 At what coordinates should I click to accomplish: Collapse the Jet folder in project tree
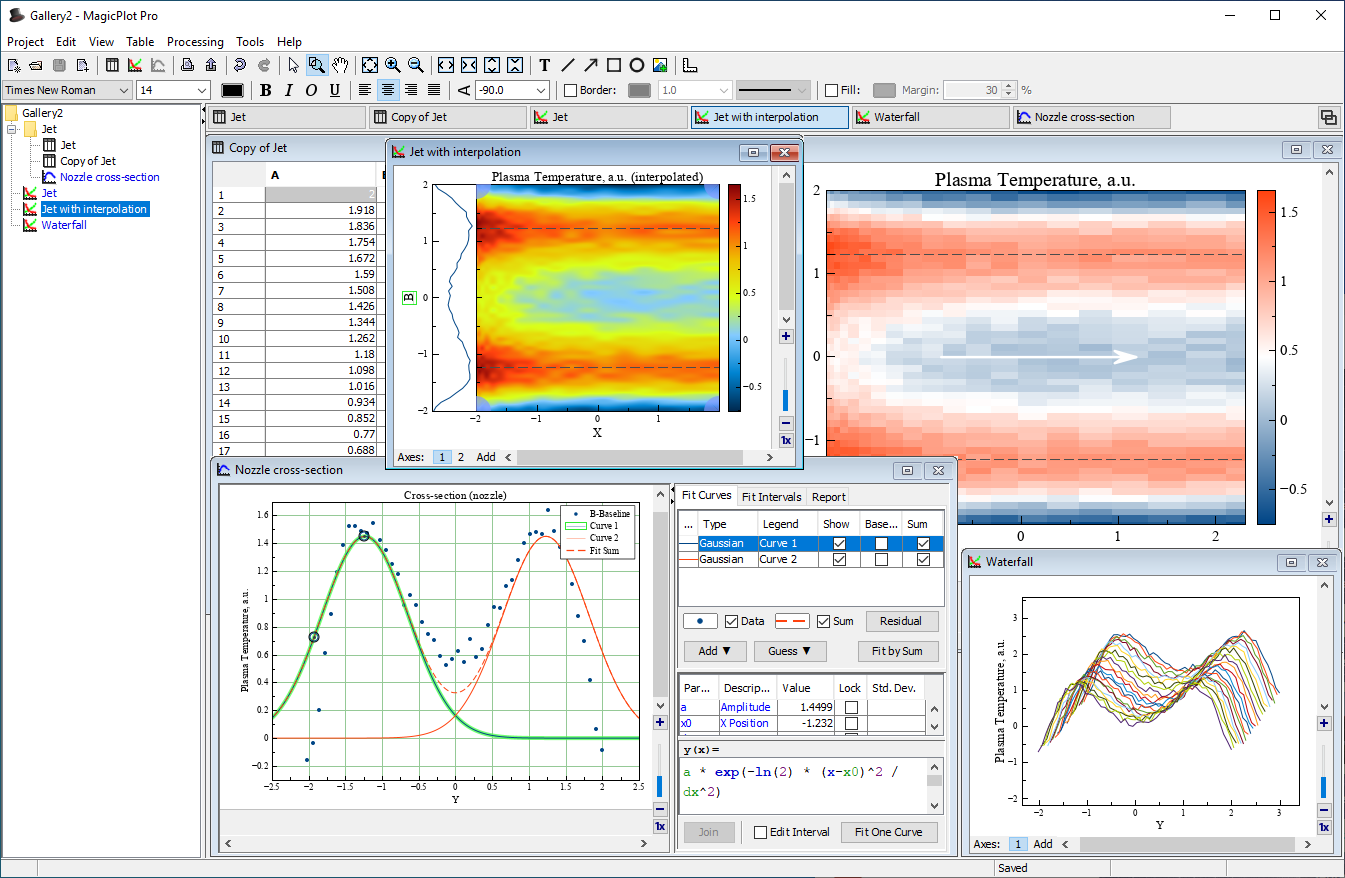click(11, 129)
